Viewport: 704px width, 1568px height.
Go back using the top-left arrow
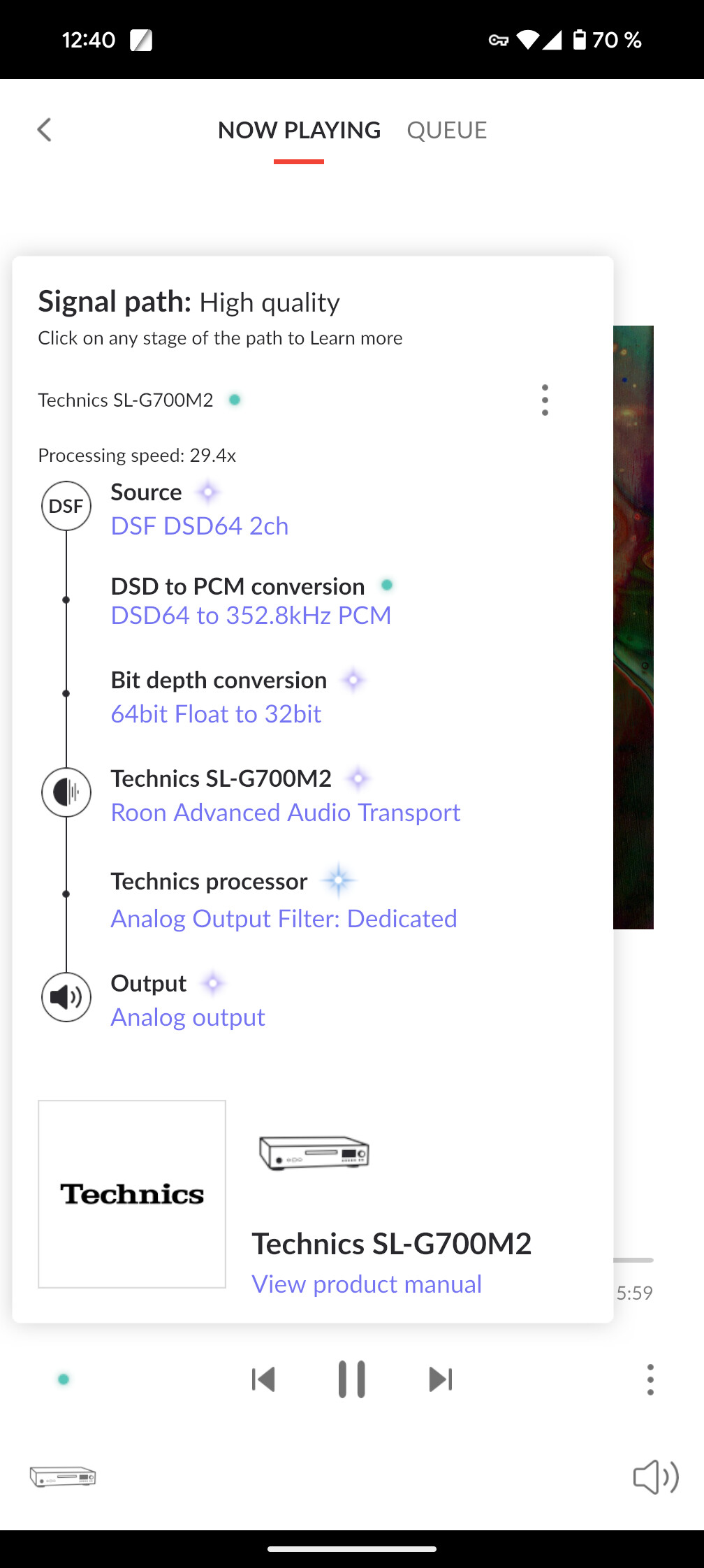(x=45, y=130)
